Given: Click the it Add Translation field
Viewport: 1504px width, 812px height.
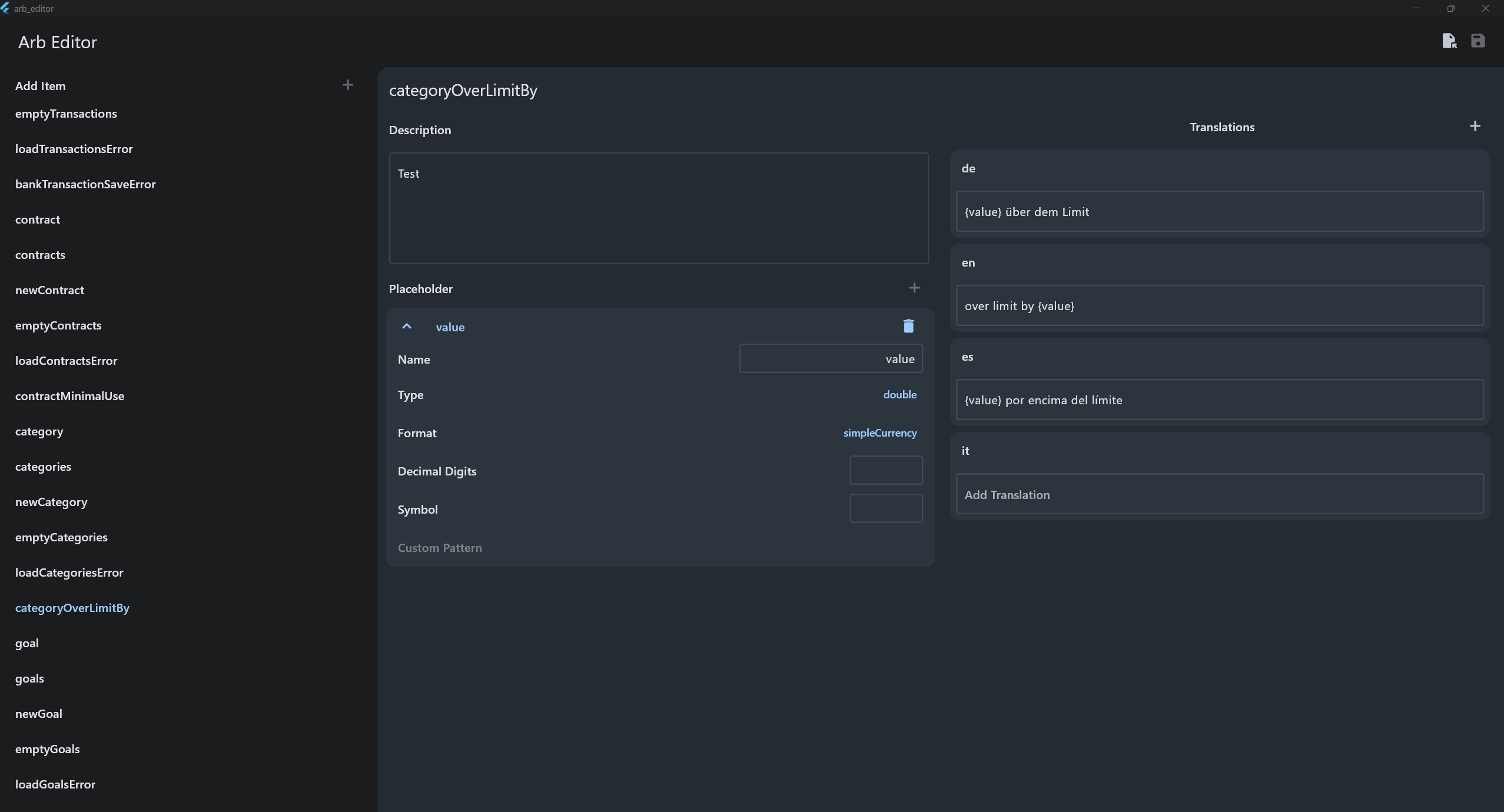Looking at the screenshot, I should (1220, 494).
